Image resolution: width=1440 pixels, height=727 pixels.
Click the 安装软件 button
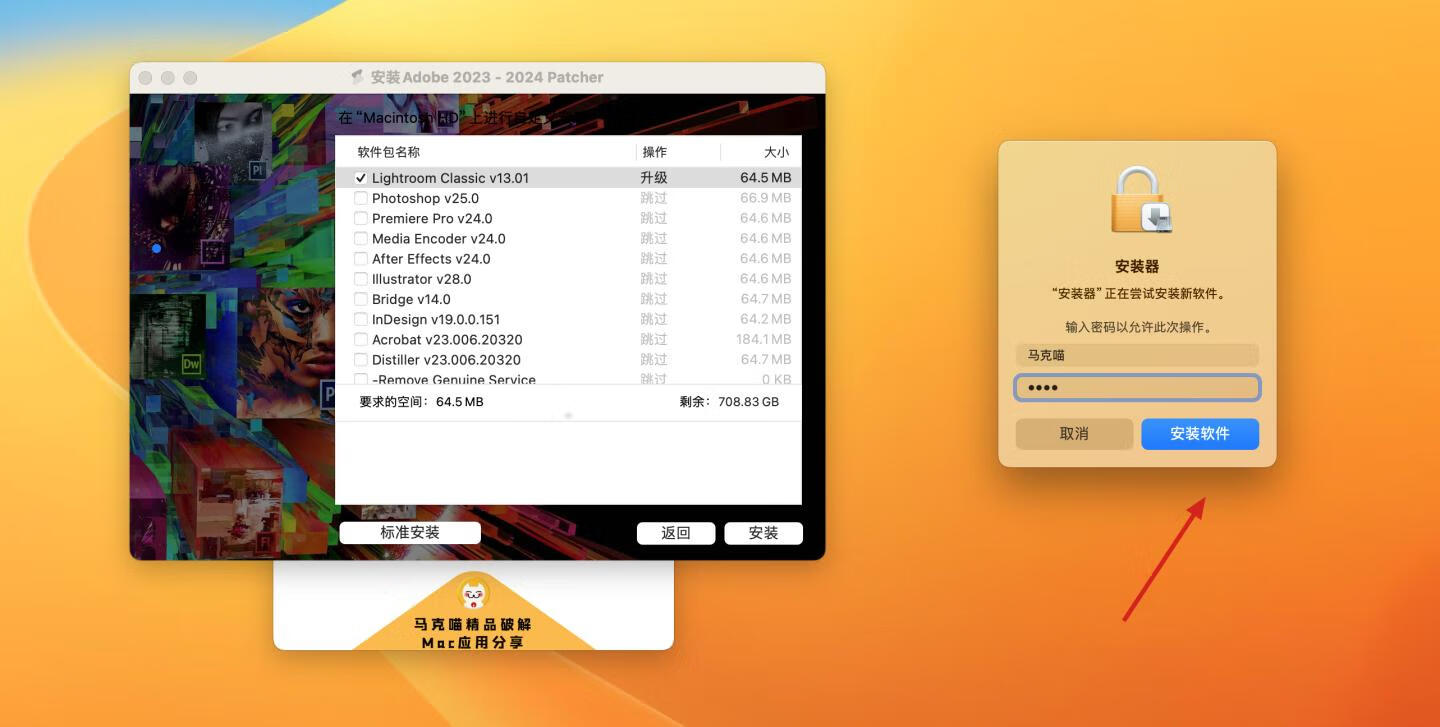click(1200, 434)
